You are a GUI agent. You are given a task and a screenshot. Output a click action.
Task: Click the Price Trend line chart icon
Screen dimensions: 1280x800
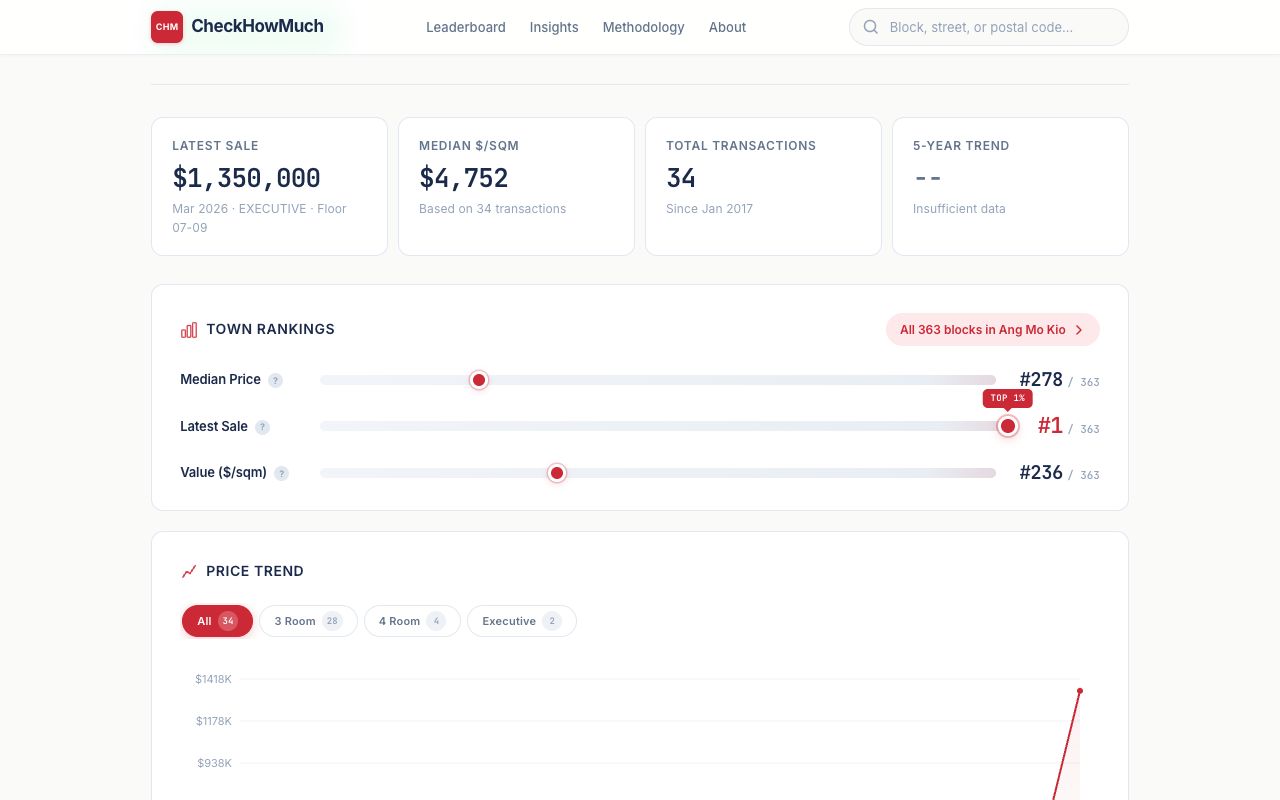point(189,572)
